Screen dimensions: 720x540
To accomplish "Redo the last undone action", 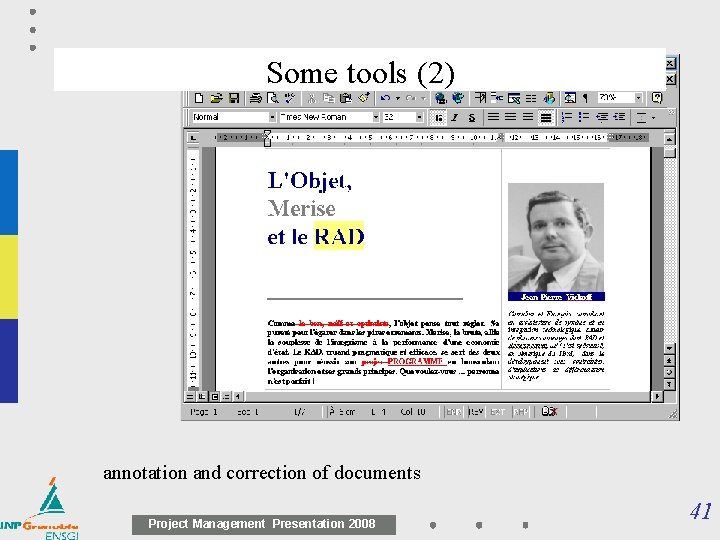I will (x=411, y=98).
